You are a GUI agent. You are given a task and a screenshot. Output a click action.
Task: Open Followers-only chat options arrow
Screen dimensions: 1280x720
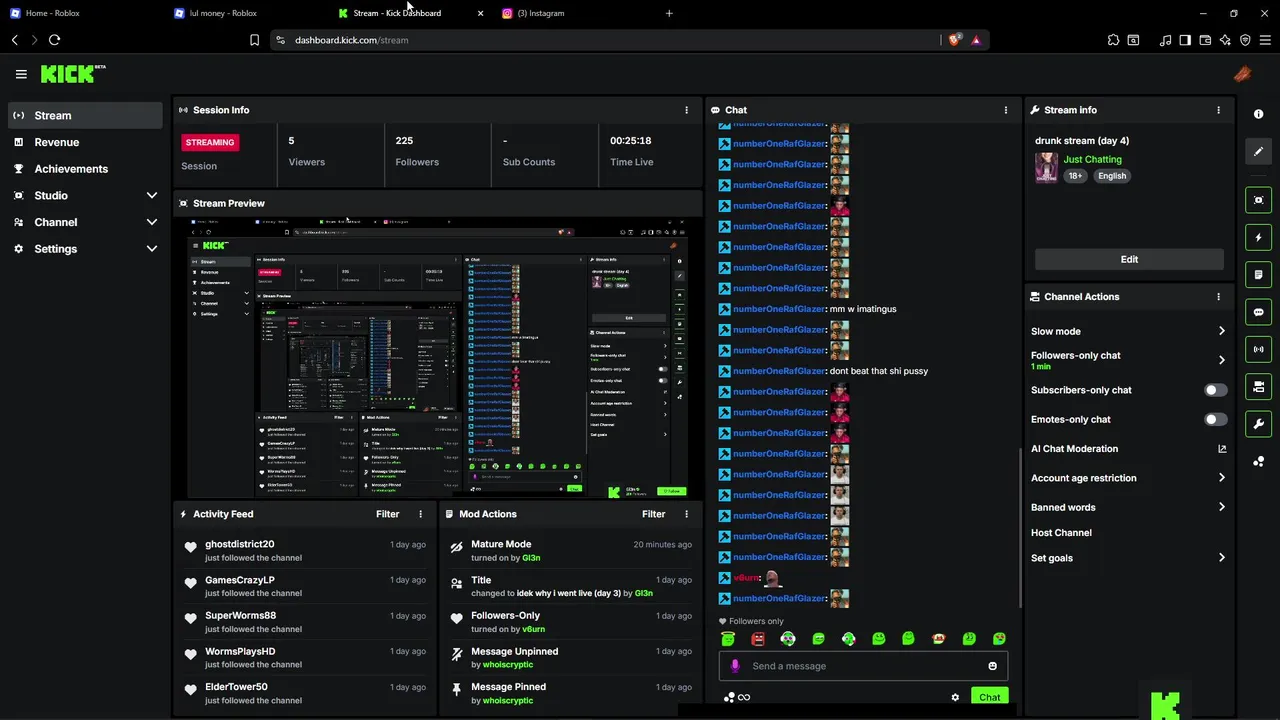1221,360
